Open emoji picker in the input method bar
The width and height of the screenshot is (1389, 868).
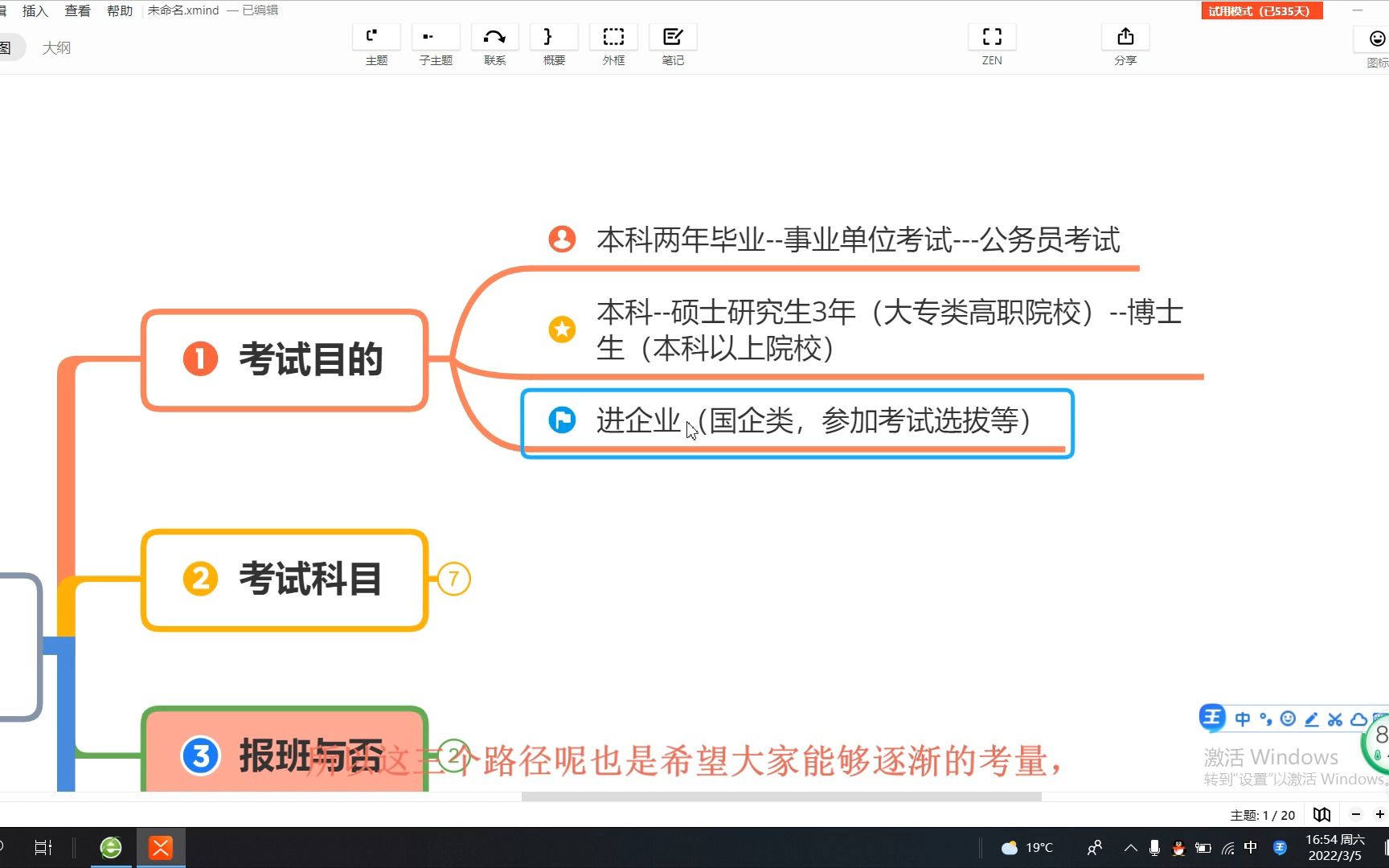[1288, 719]
